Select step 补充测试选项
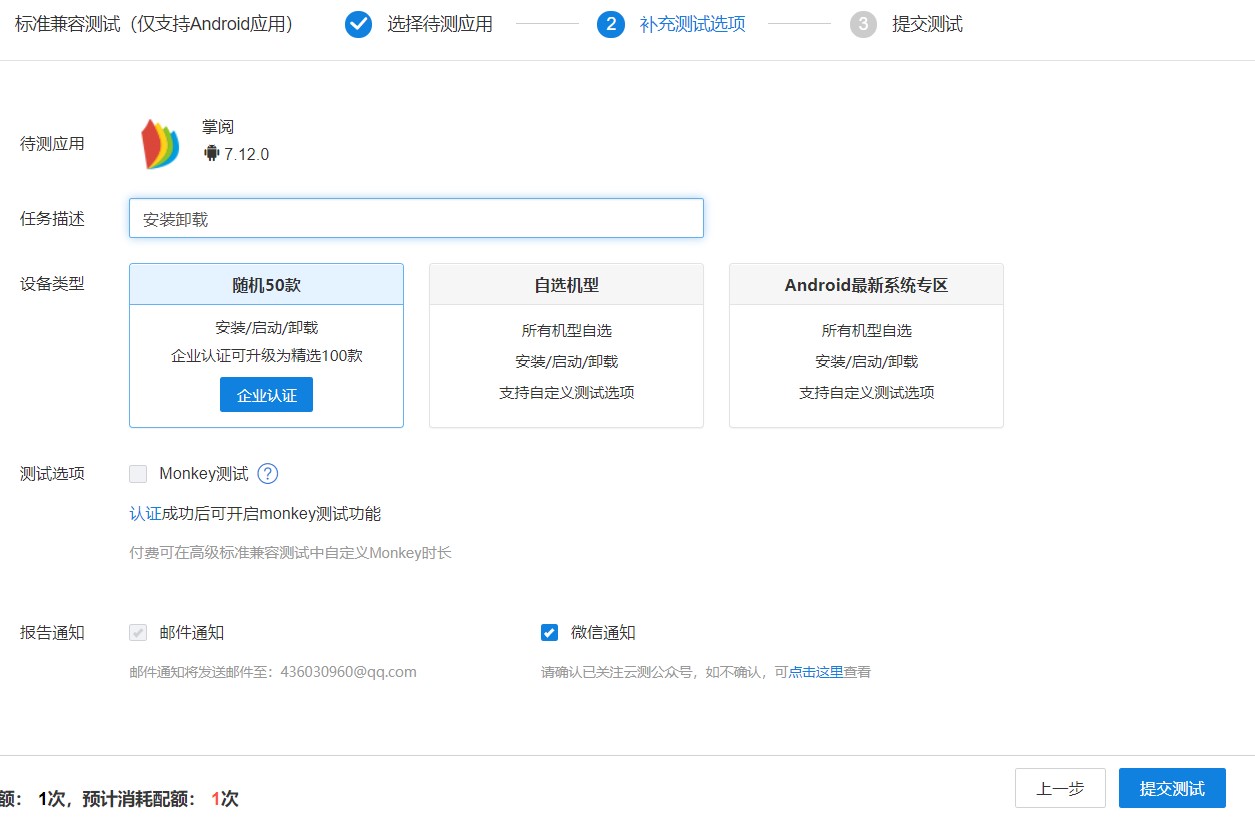 click(x=692, y=24)
